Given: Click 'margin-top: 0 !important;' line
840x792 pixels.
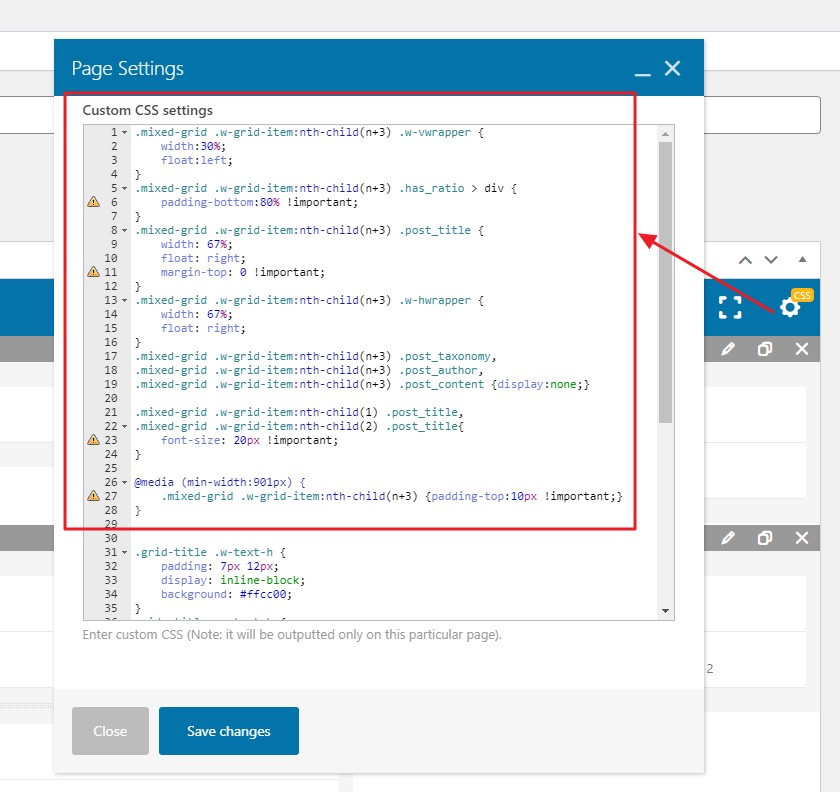Looking at the screenshot, I should (x=243, y=272).
